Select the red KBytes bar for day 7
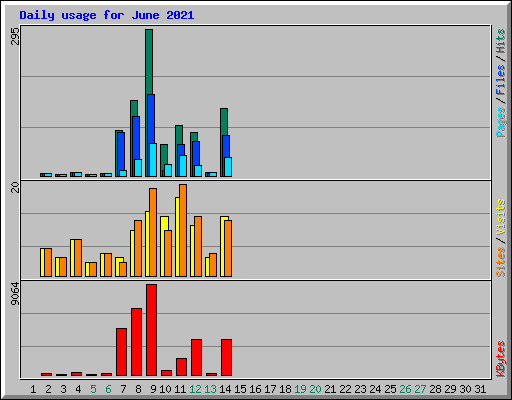 (121, 352)
